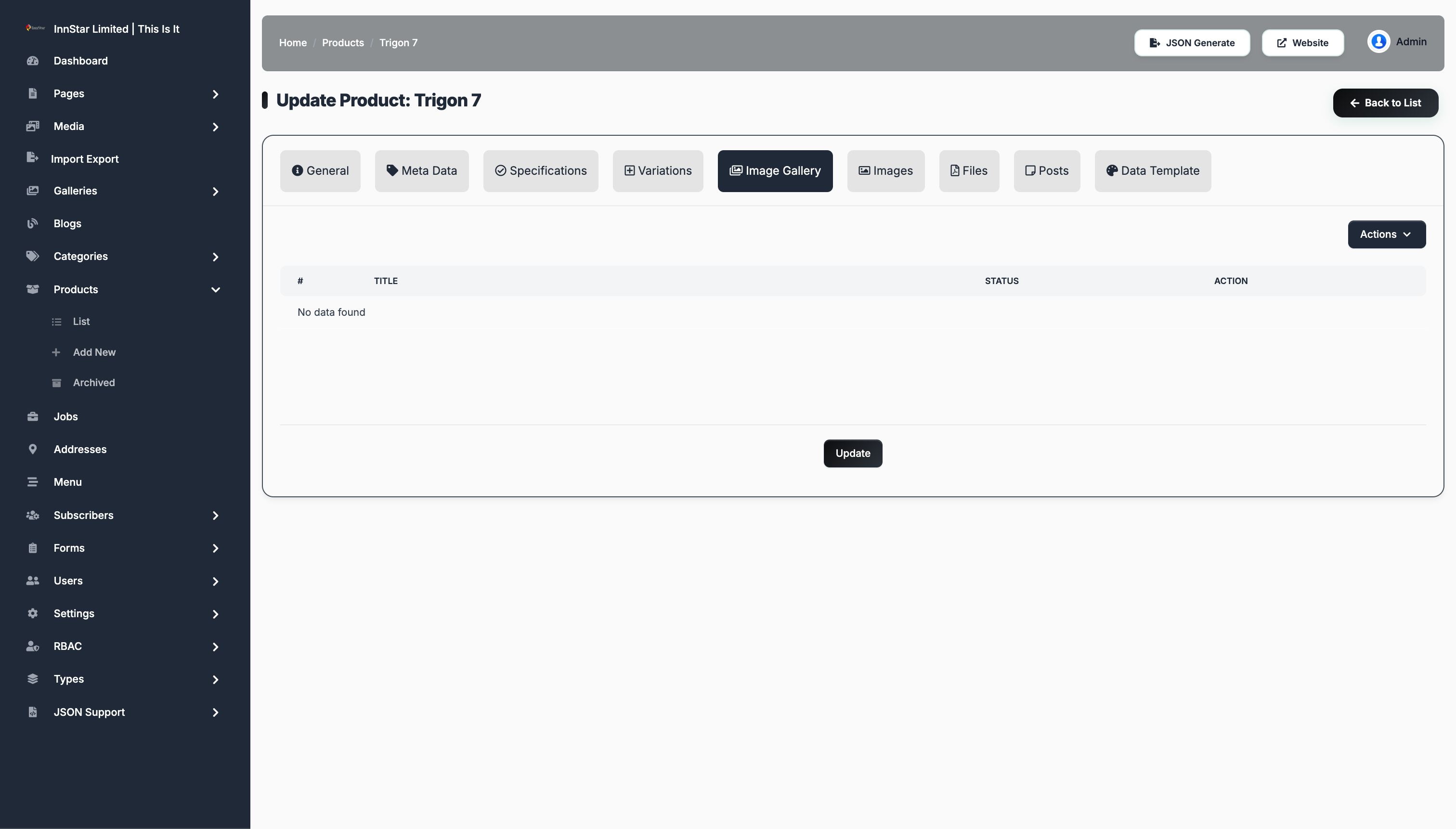Click the Categories tags icon
Viewport: 1456px width, 829px height.
pyautogui.click(x=32, y=256)
